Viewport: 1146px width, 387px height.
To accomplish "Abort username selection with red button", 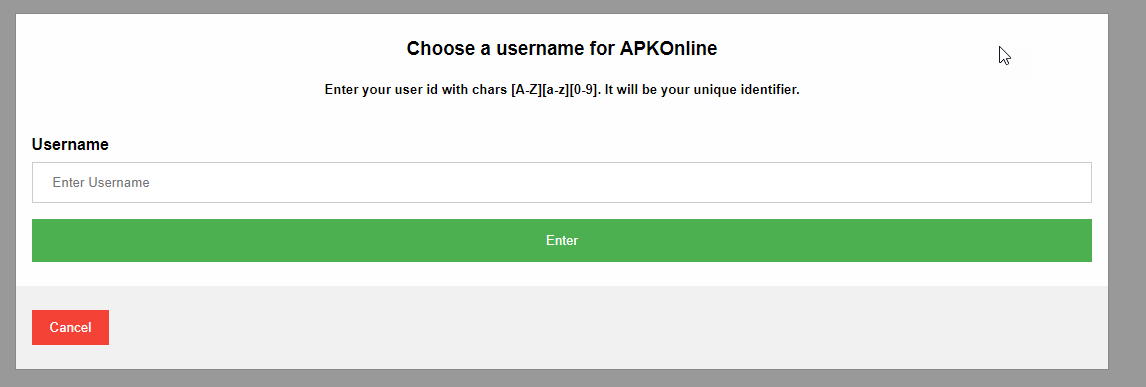I will point(70,327).
